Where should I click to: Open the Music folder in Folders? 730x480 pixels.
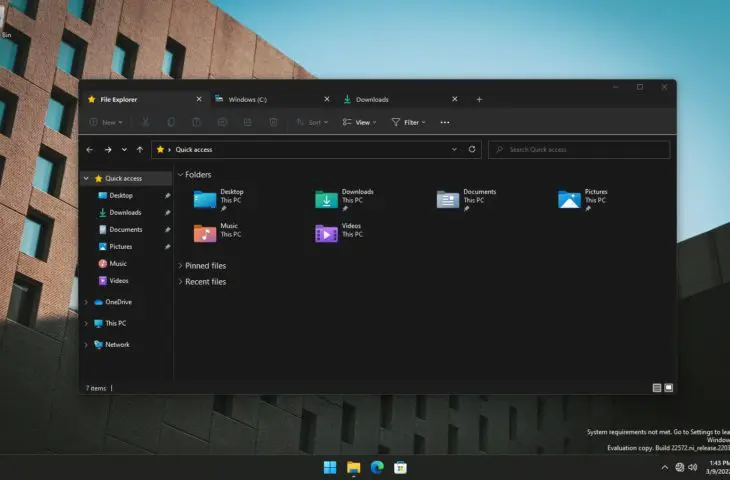pyautogui.click(x=205, y=233)
